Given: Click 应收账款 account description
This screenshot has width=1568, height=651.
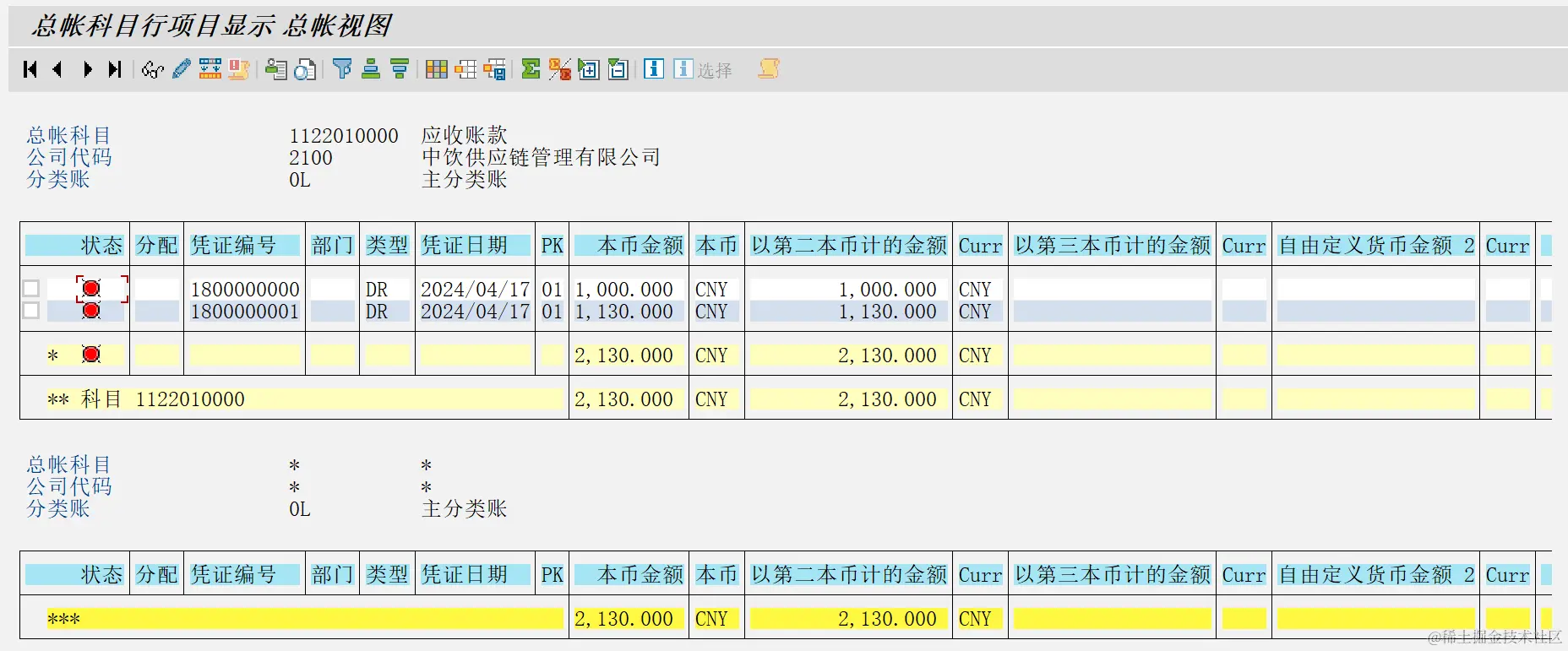Looking at the screenshot, I should (x=465, y=135).
